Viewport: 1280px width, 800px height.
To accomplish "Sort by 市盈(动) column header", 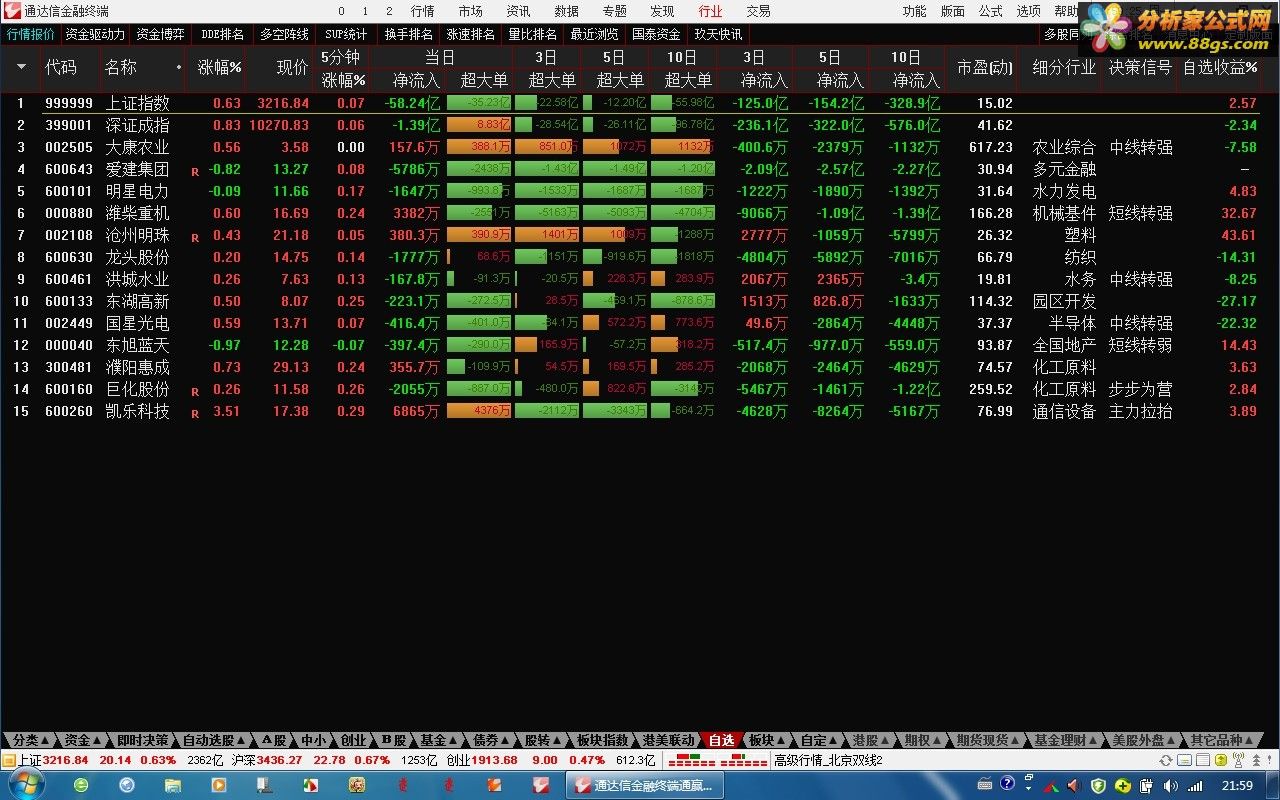I will pyautogui.click(x=984, y=68).
